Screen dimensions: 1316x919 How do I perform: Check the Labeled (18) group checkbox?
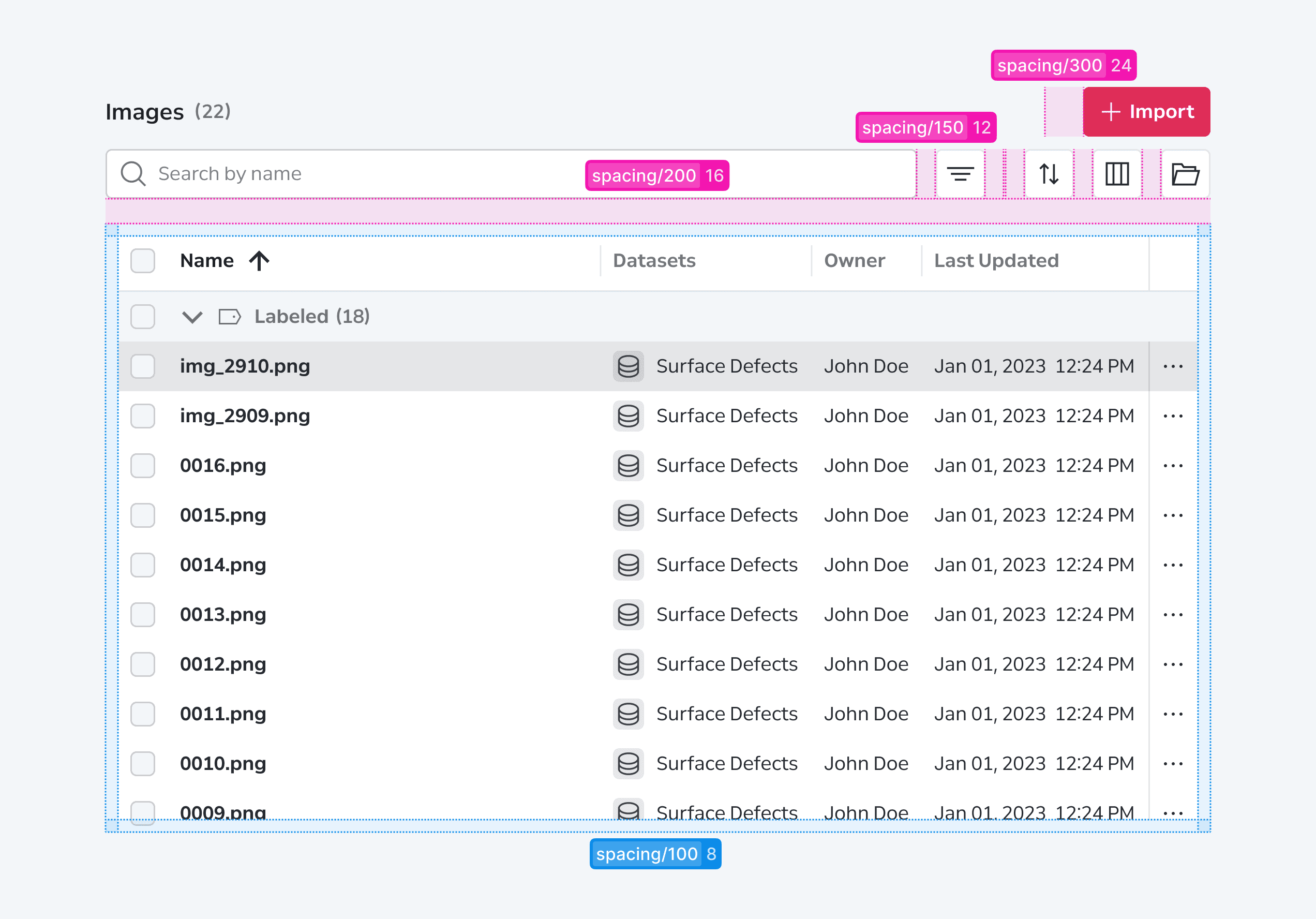click(x=143, y=317)
